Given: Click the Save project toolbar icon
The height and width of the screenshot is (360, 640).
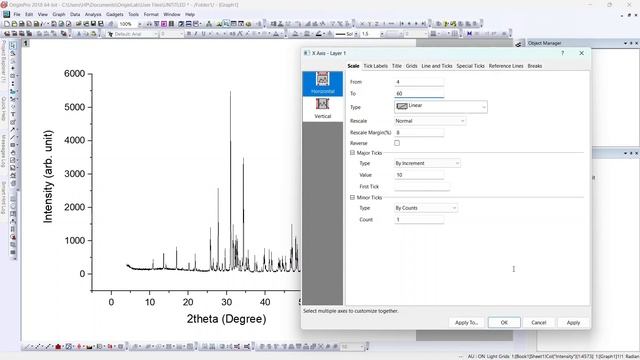Looking at the screenshot, I should click(x=93, y=24).
